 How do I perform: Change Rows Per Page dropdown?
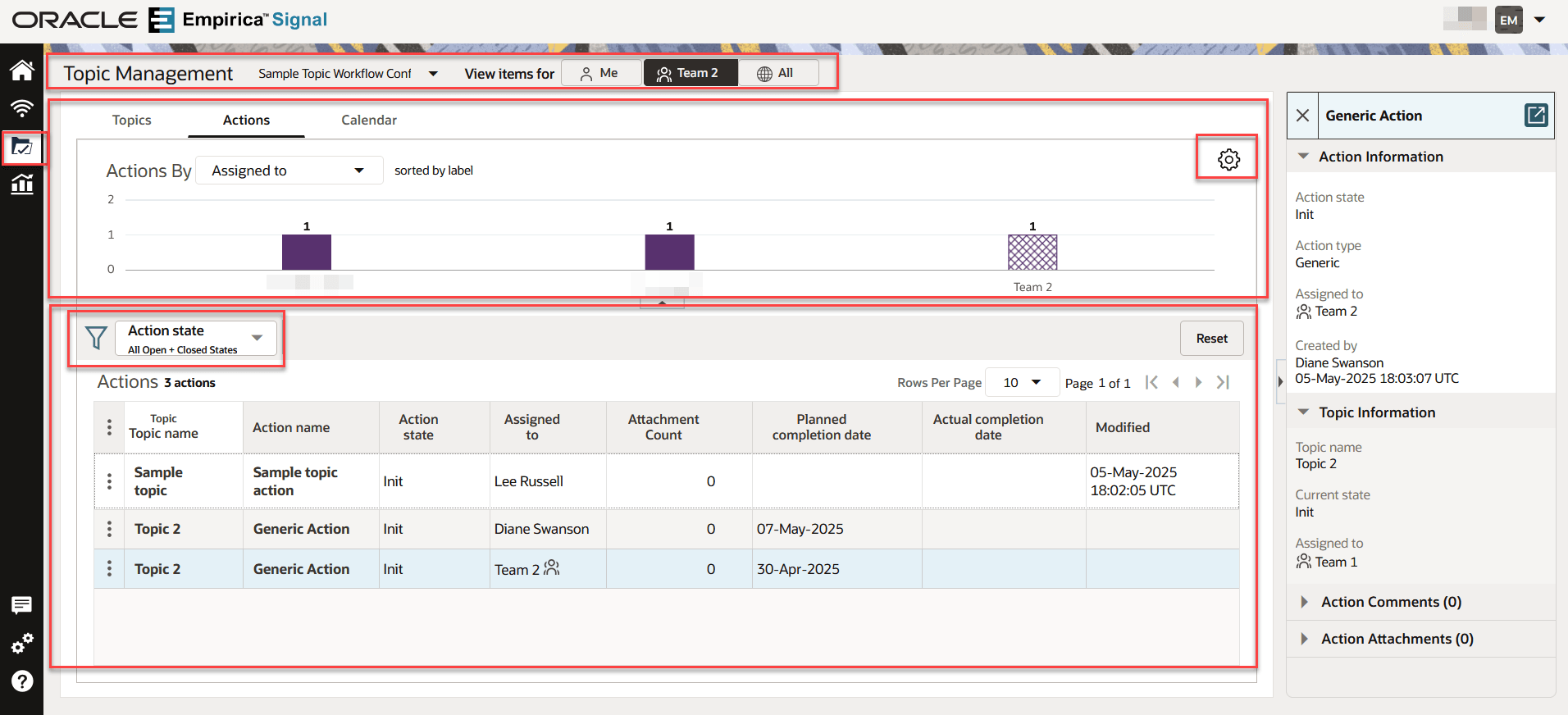[x=1022, y=382]
